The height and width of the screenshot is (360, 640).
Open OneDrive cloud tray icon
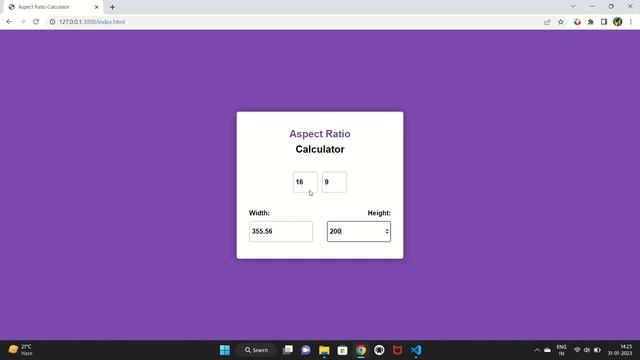(547, 350)
